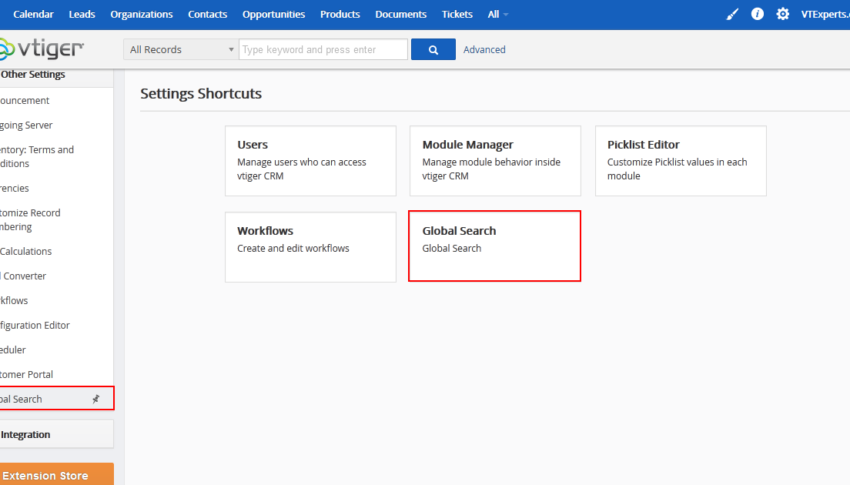Open the All Records dropdown
Image resolution: width=850 pixels, height=485 pixels.
[x=181, y=49]
